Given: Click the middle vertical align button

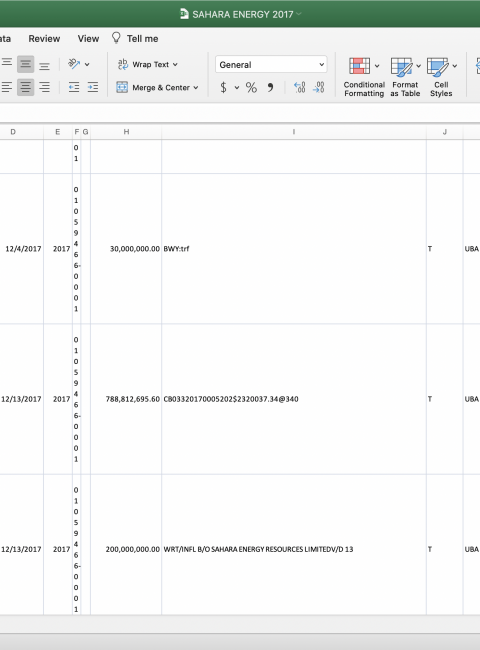Looking at the screenshot, I should 25,64.
